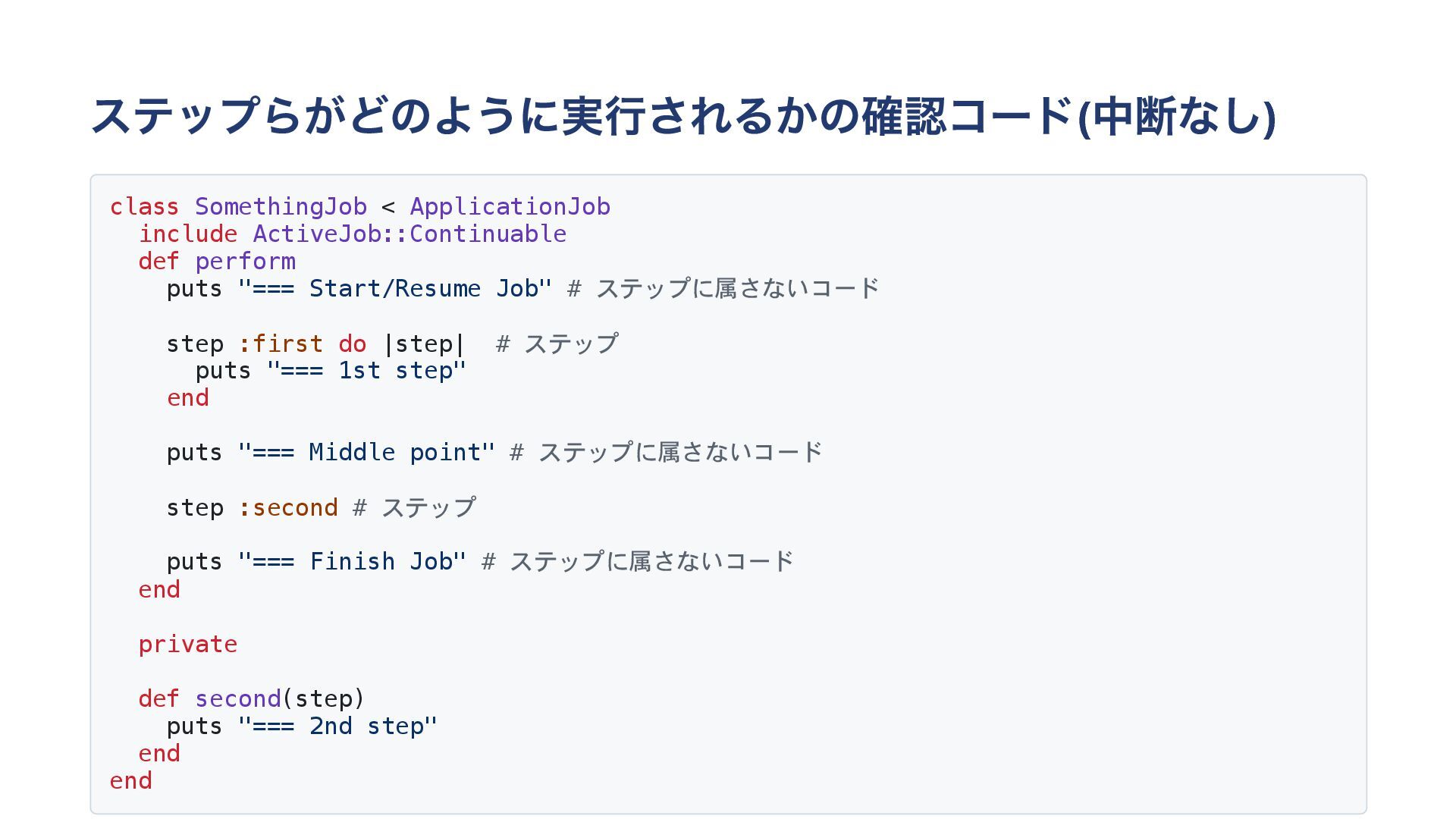Screen dimensions: 1456x819
Task: Click the |step| block parameter
Action: 424,344
